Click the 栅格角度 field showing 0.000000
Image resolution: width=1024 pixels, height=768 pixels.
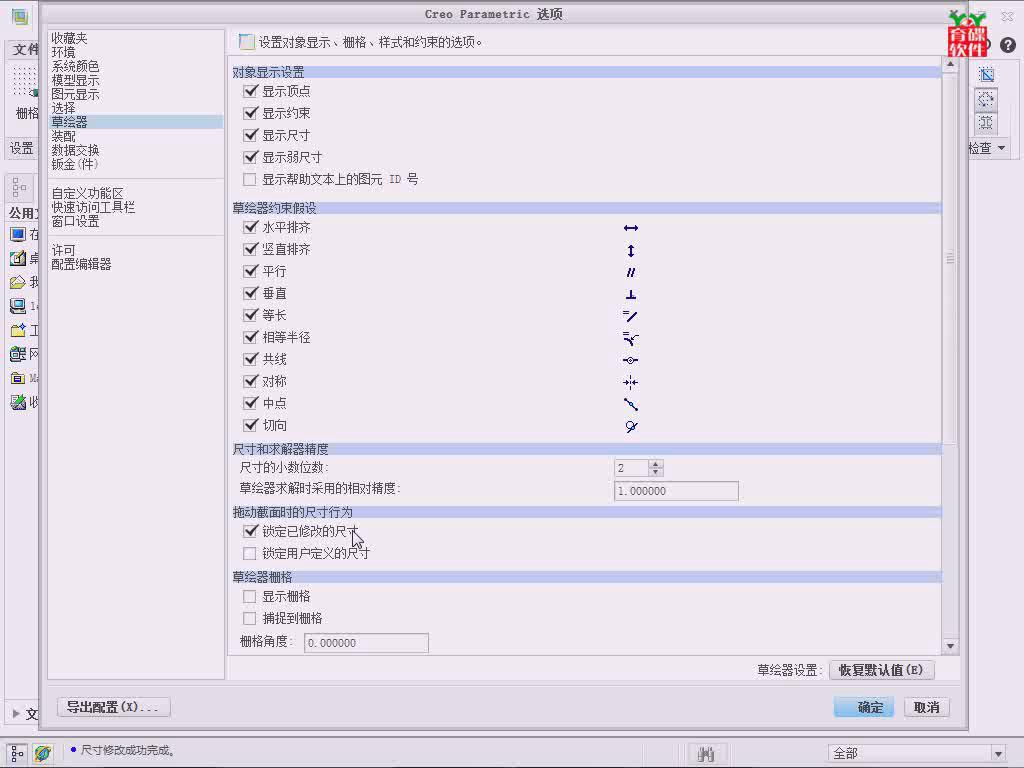click(366, 643)
